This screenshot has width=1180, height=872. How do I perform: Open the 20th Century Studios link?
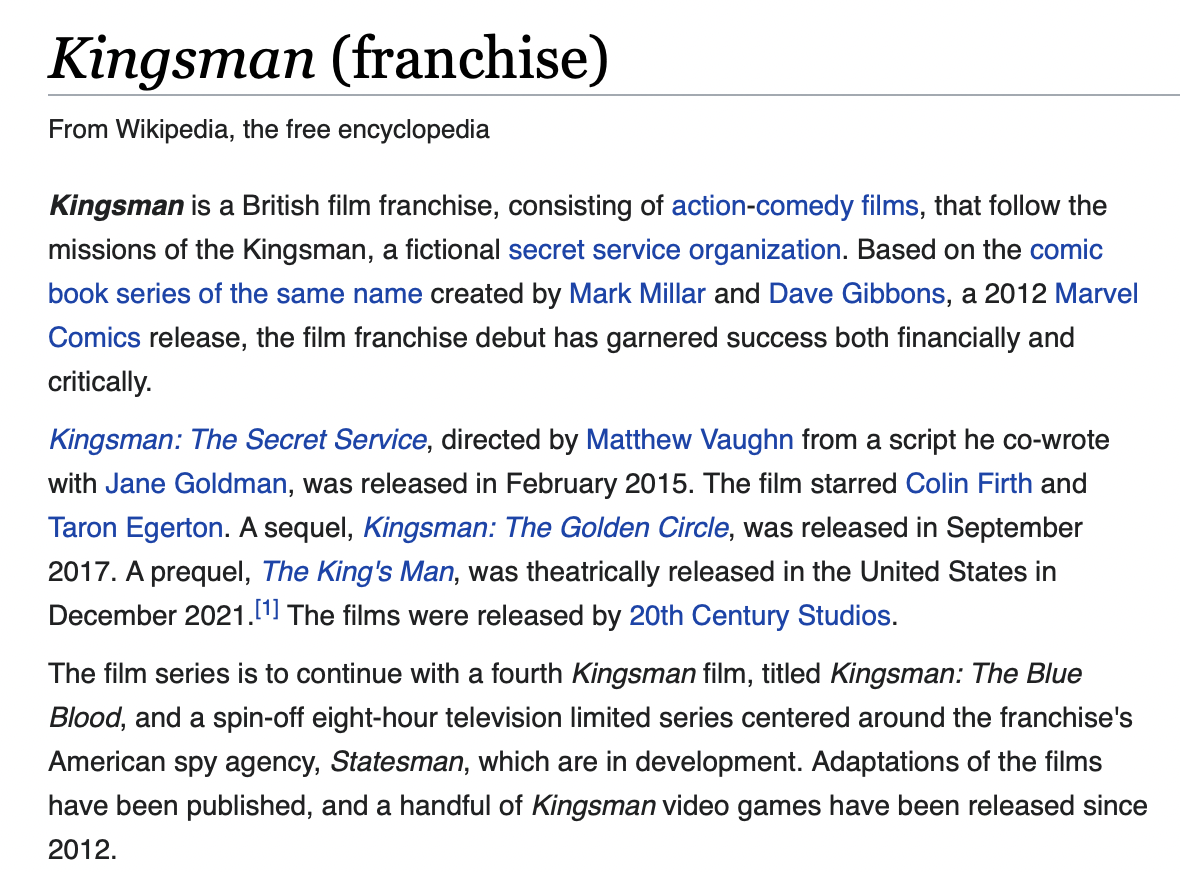point(759,615)
